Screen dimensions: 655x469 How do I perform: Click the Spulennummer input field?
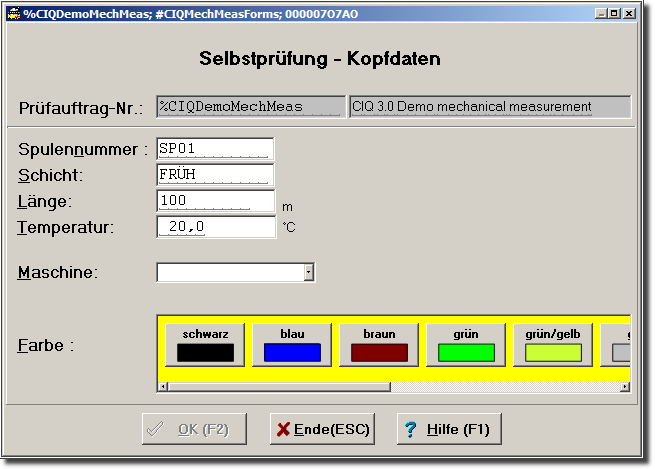point(215,149)
